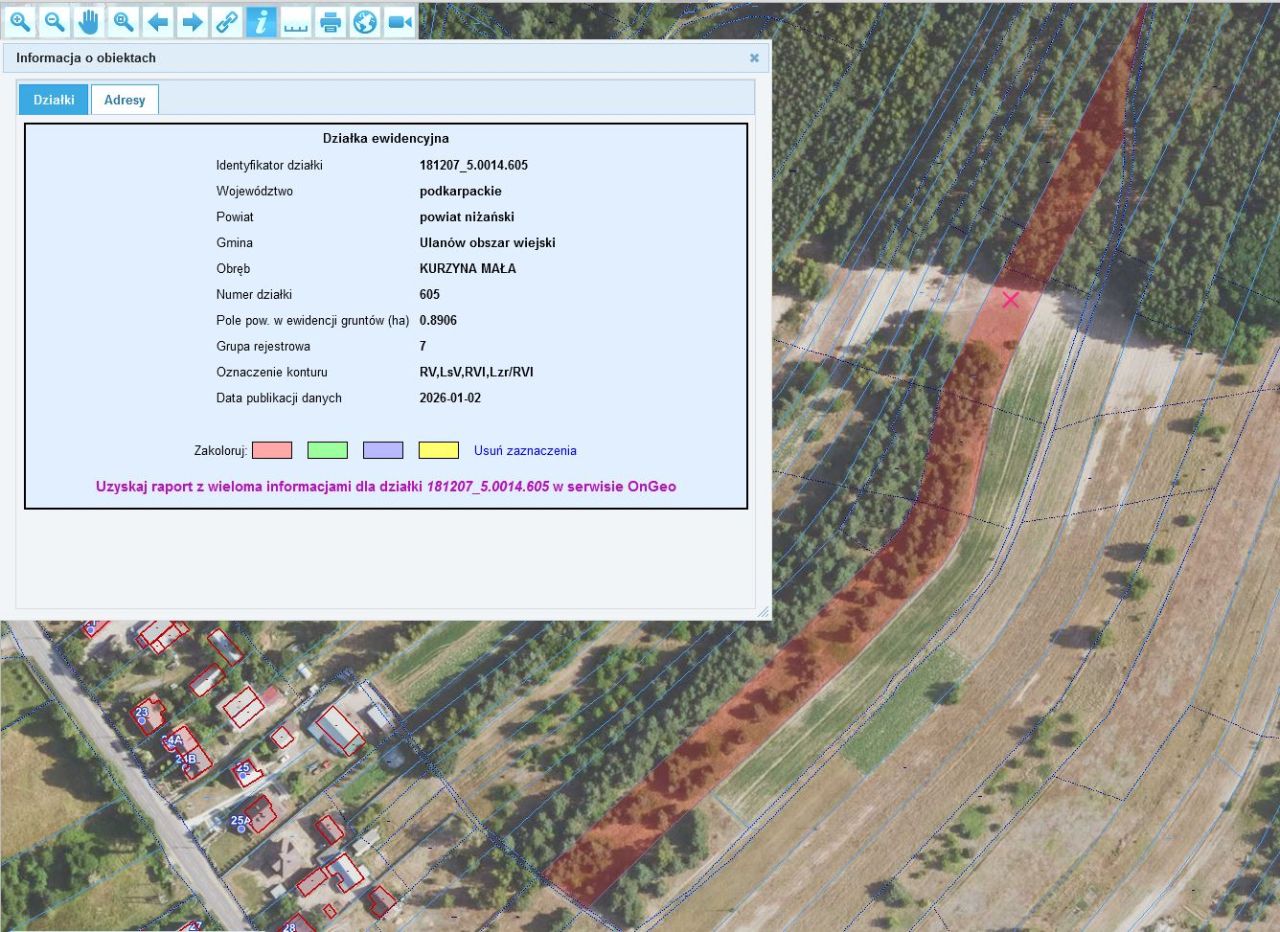Viewport: 1280px width, 932px height.
Task: Click the resize grip of info panel
Action: pos(763,611)
